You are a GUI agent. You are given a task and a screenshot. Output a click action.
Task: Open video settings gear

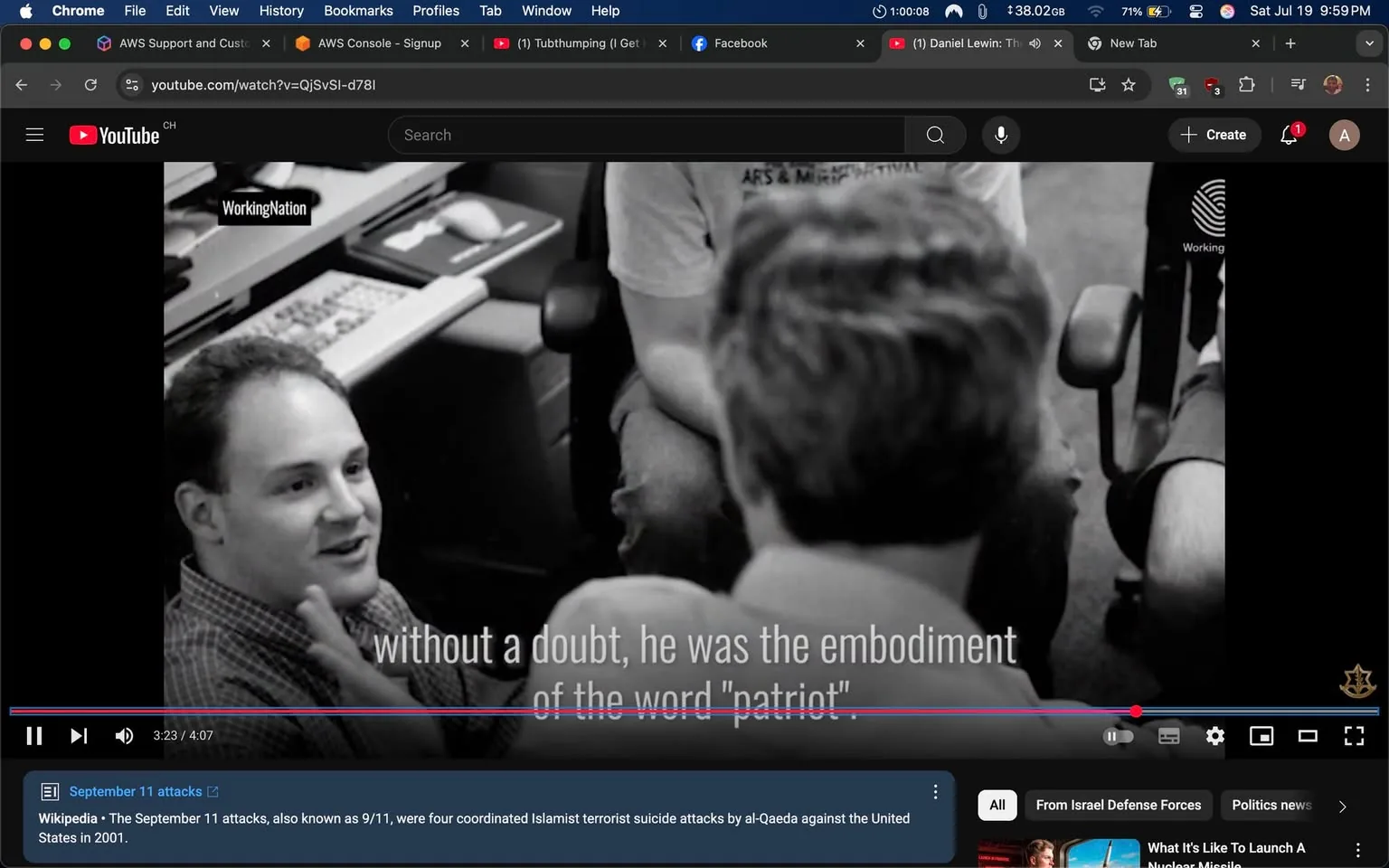1214,736
